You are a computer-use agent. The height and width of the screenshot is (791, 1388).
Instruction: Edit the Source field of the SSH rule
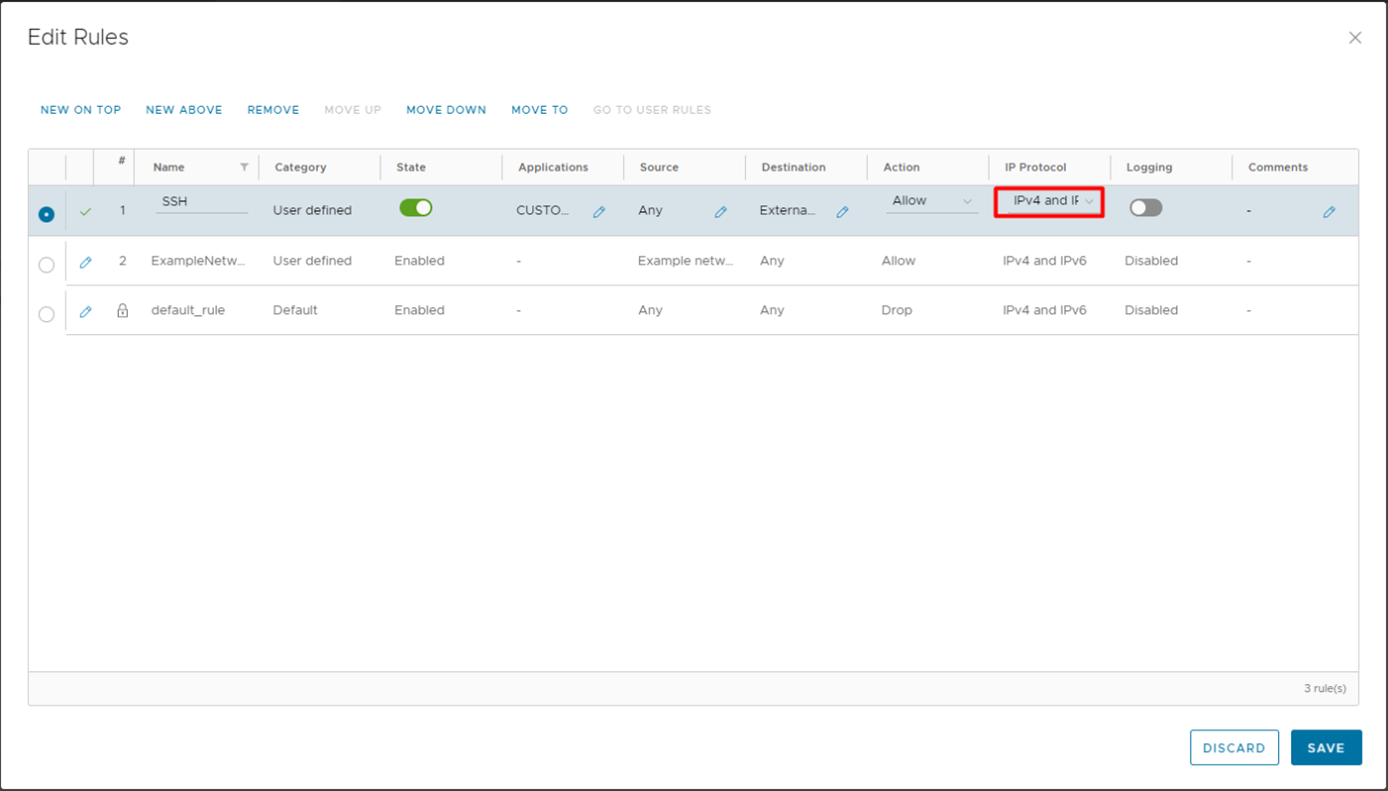(x=720, y=211)
